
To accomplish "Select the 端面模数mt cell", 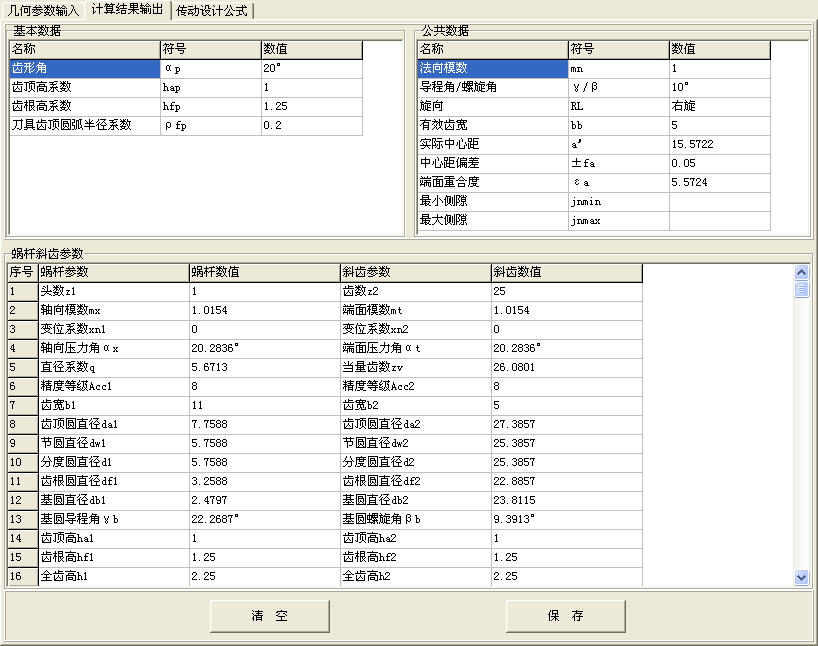I will (416, 310).
